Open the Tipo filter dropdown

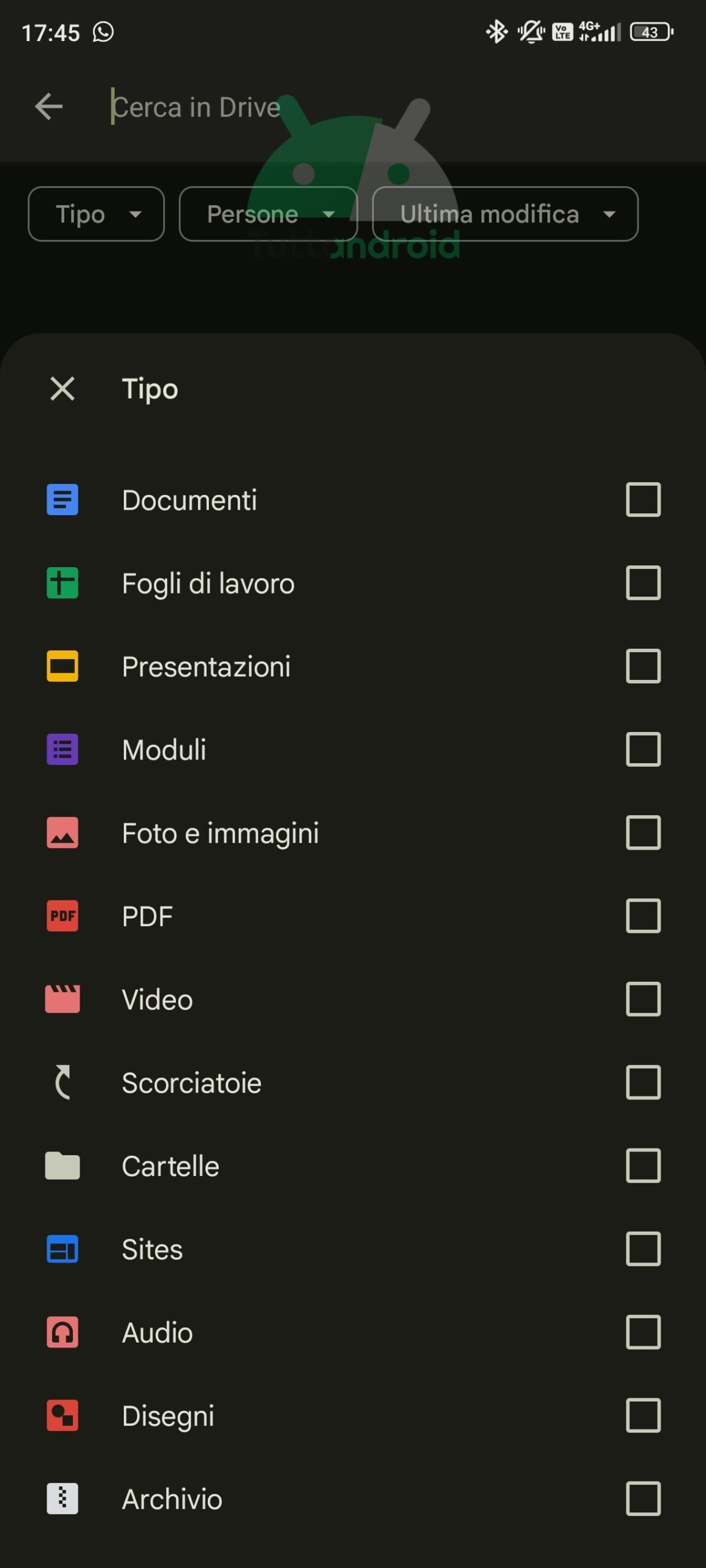[x=96, y=214]
